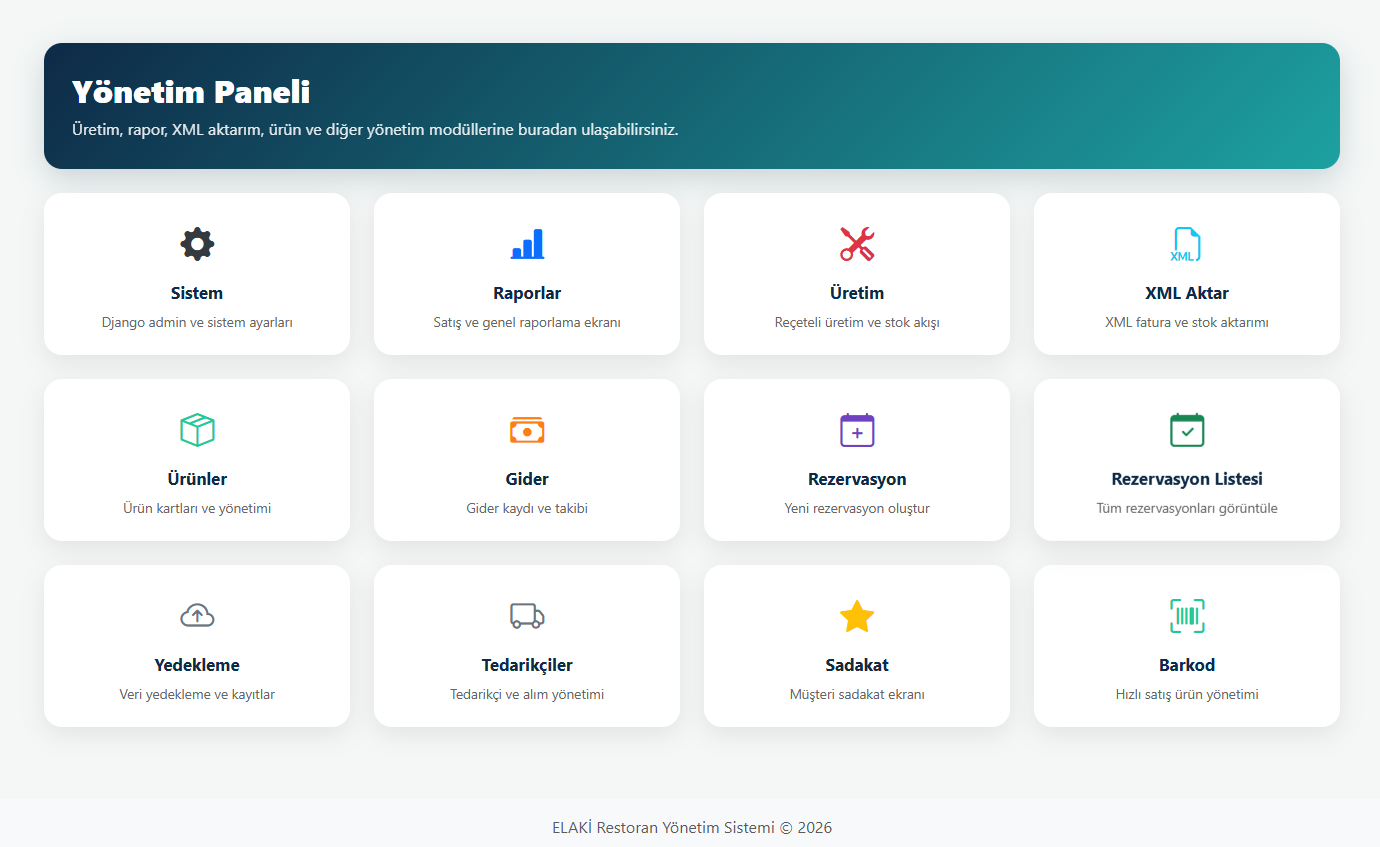Open the orange money Gider icon
Screen dimensions: 1380x847
(527, 430)
